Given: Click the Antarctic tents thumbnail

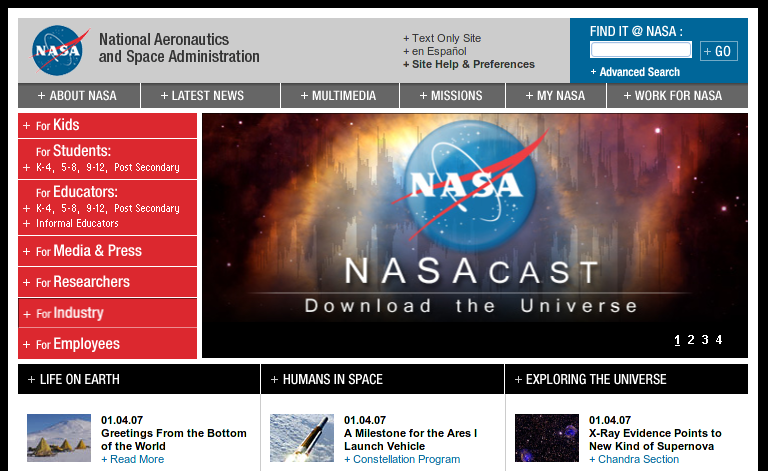Looking at the screenshot, I should [59, 438].
